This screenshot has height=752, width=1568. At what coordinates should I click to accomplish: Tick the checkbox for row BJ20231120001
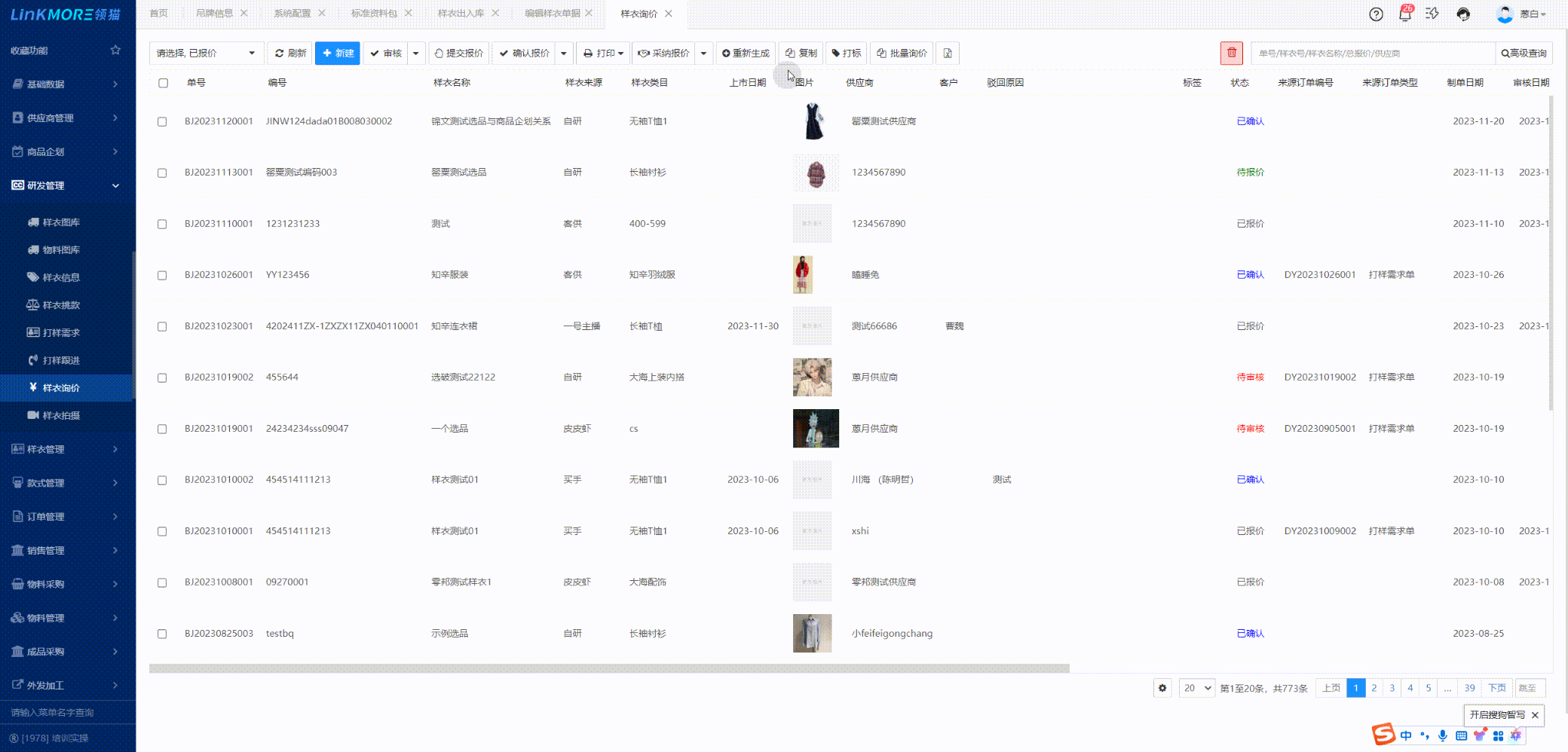pyautogui.click(x=162, y=121)
